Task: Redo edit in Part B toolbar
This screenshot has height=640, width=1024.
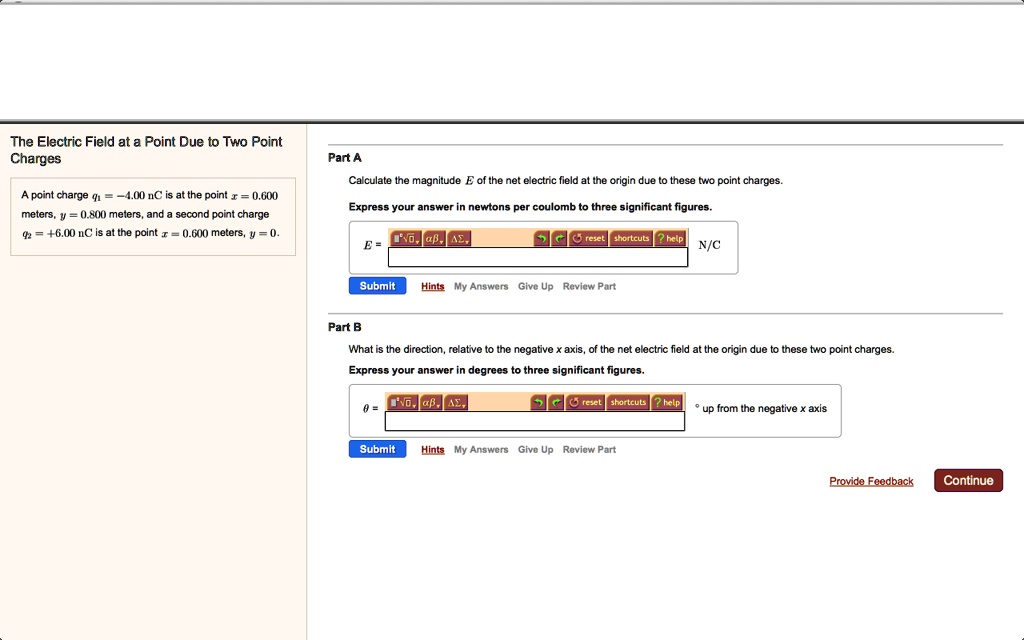Action: (x=556, y=402)
